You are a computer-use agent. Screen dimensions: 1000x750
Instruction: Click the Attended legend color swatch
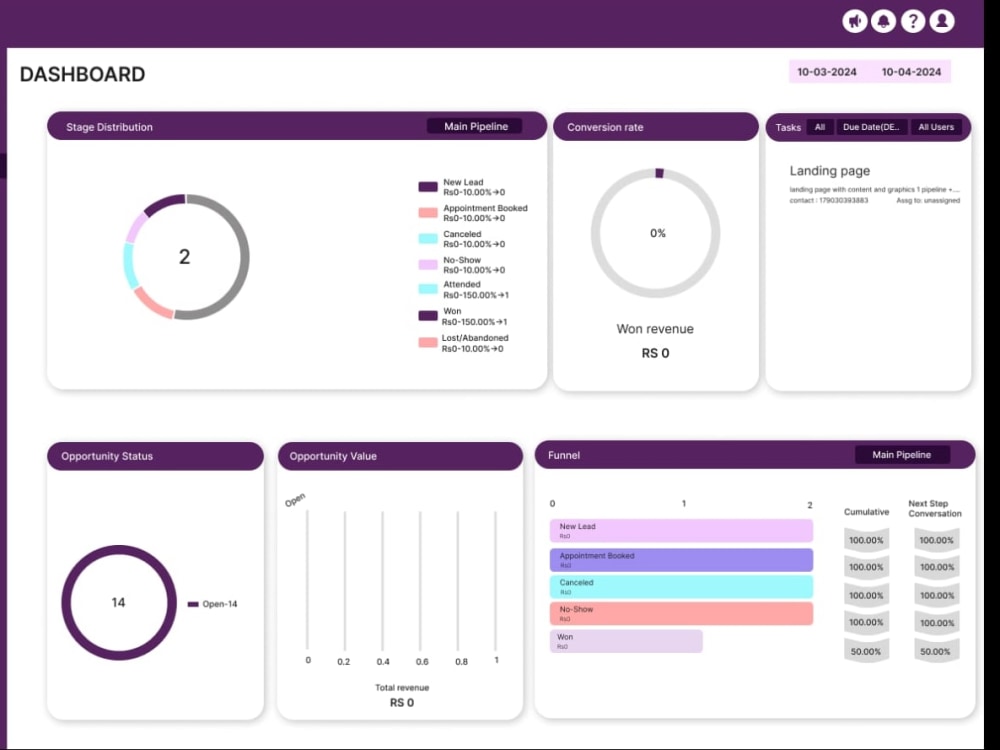428,289
